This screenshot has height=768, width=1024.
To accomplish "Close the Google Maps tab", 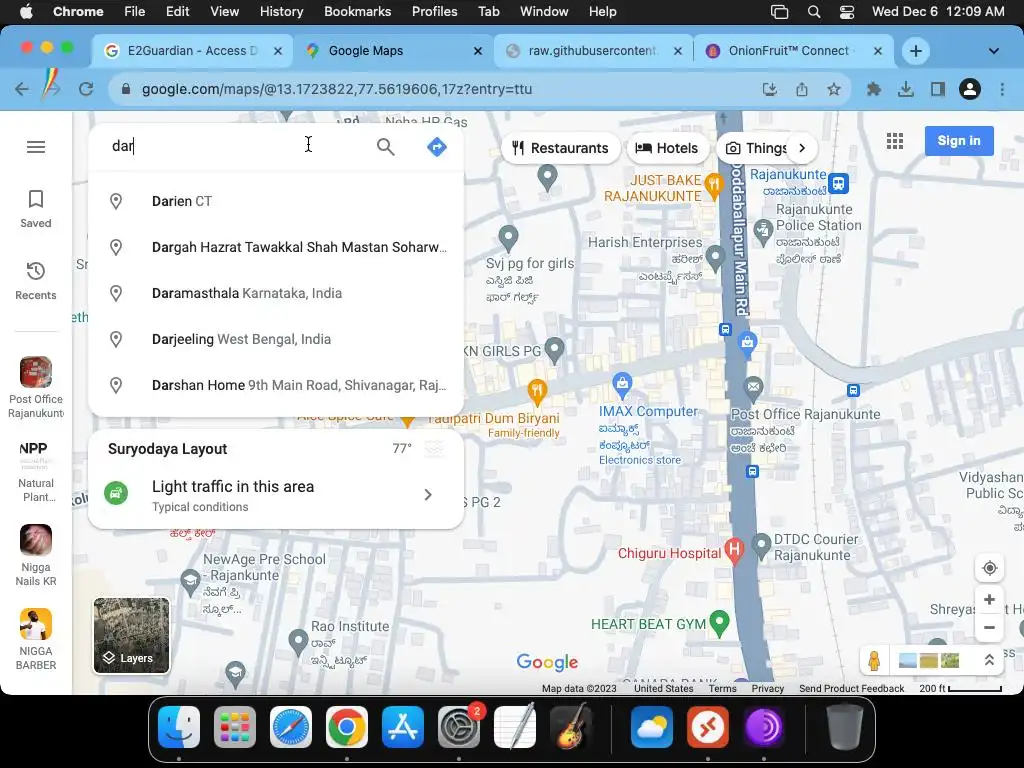I will pos(478,51).
